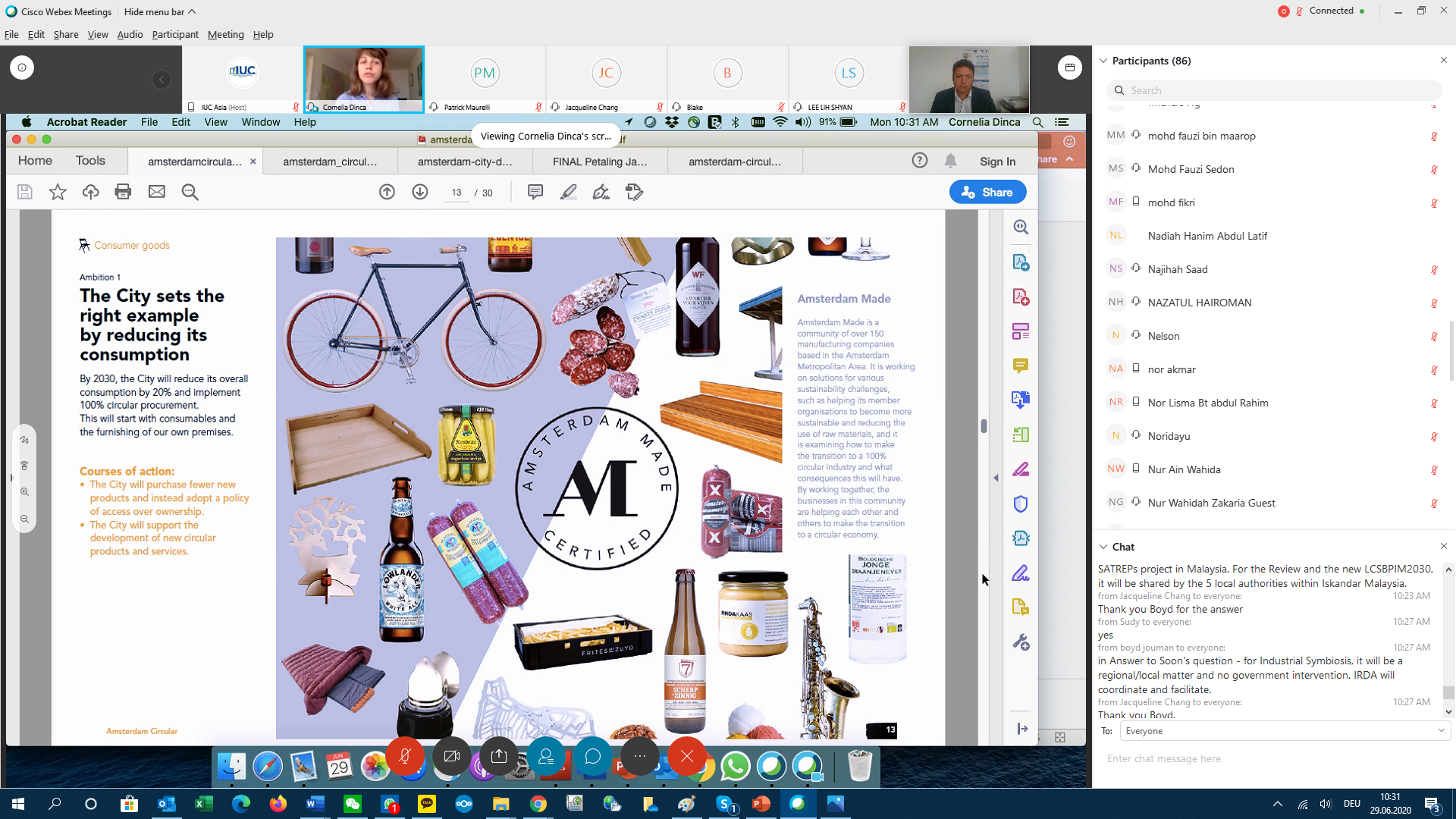This screenshot has width=1456, height=819.
Task: Collapse the Chat panel chevron
Action: tap(1103, 547)
